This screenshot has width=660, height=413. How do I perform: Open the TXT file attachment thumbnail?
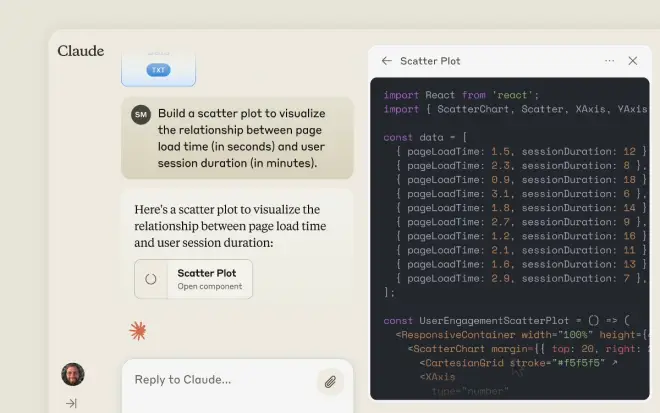pyautogui.click(x=158, y=69)
